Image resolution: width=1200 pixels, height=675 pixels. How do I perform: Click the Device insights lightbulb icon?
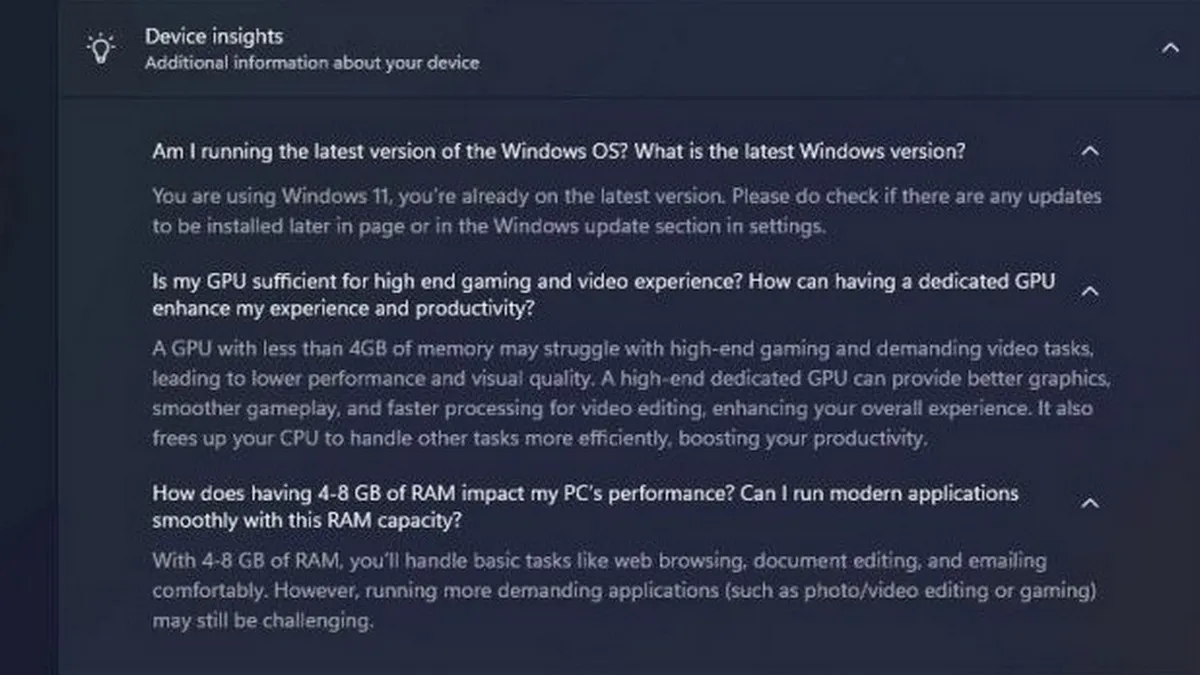click(100, 48)
